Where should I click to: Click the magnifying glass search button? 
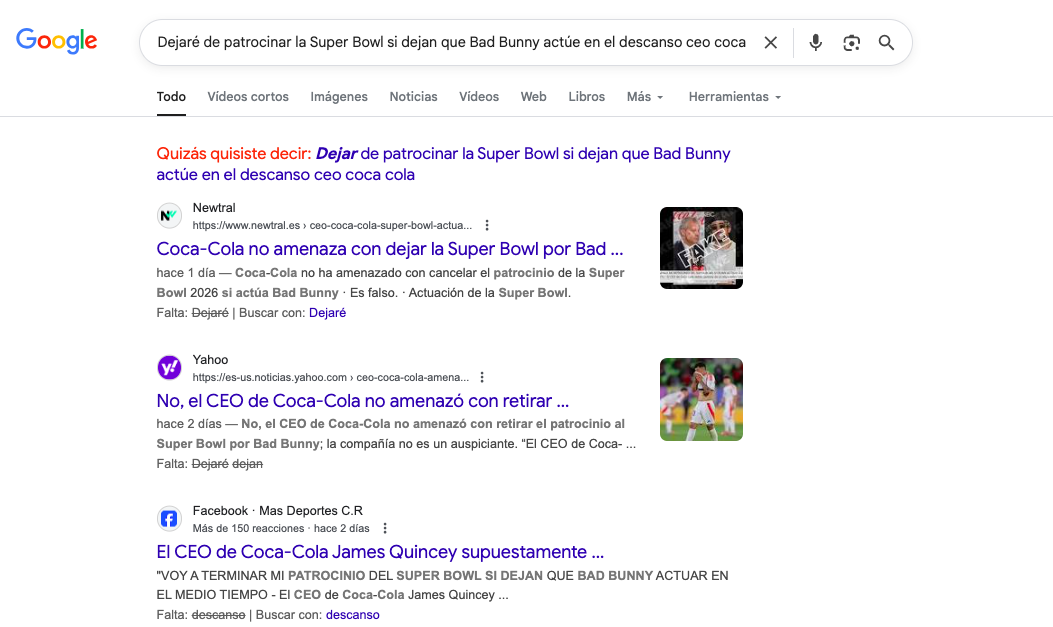coord(886,43)
